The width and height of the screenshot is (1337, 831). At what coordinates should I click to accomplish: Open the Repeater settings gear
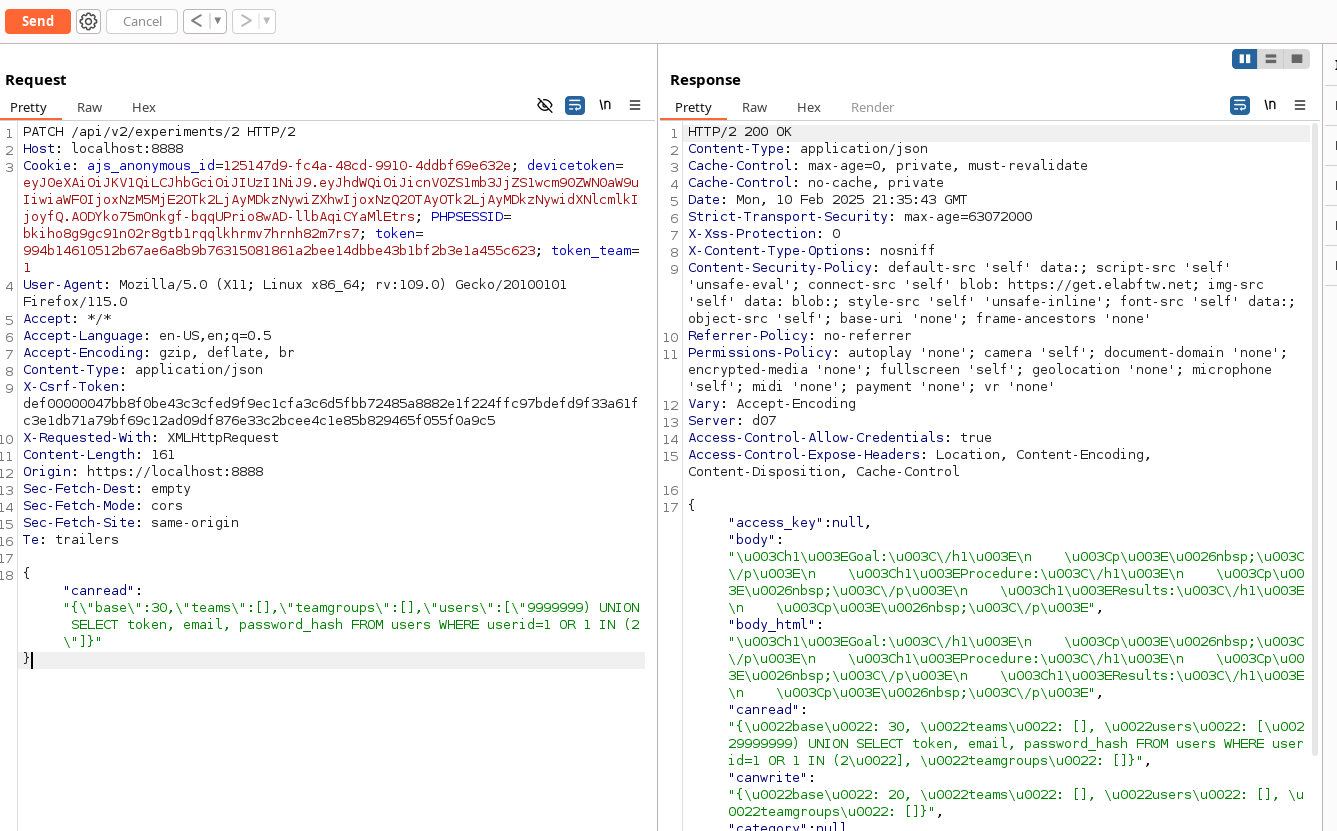pyautogui.click(x=89, y=21)
